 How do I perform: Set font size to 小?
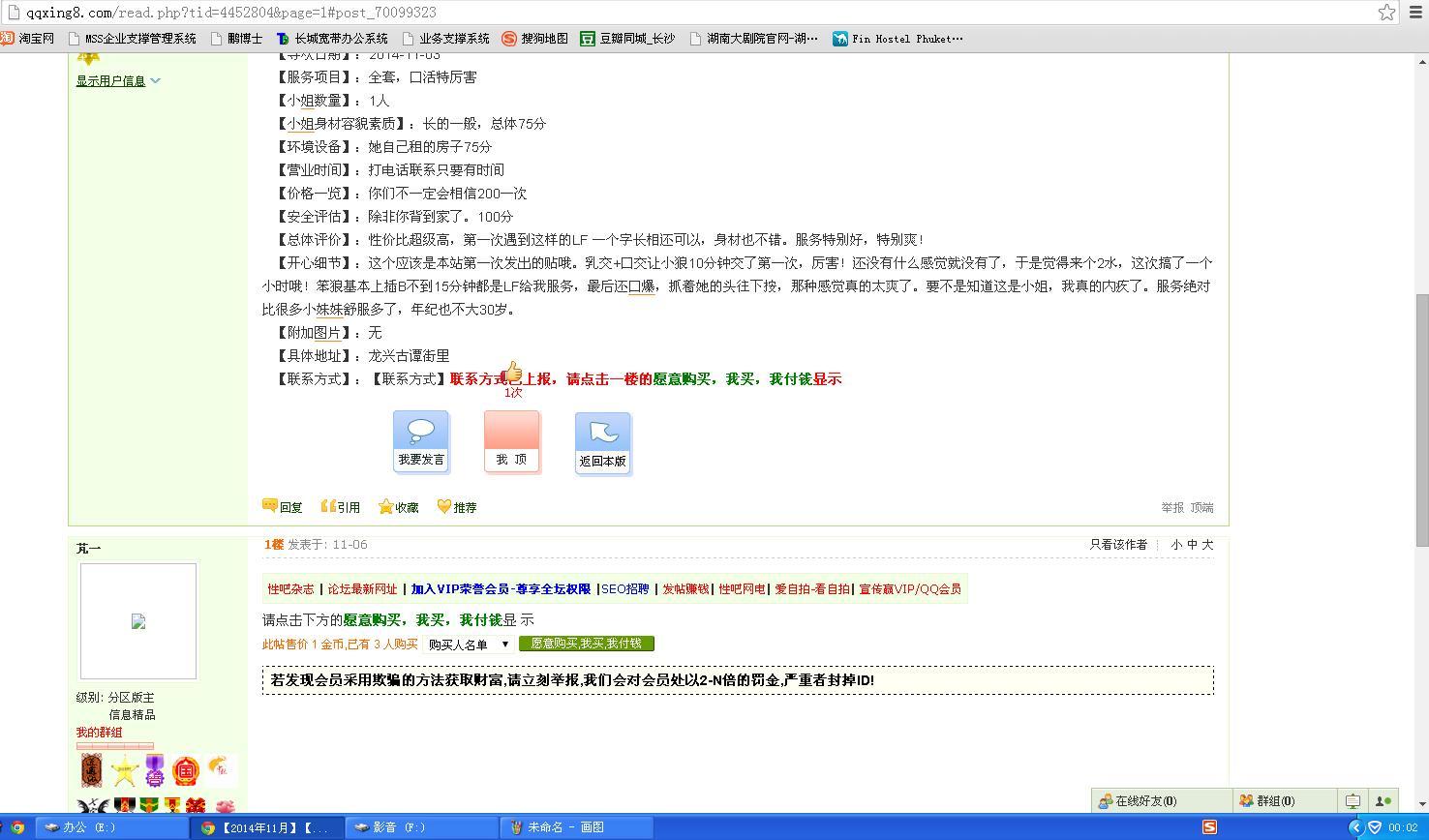(1176, 545)
